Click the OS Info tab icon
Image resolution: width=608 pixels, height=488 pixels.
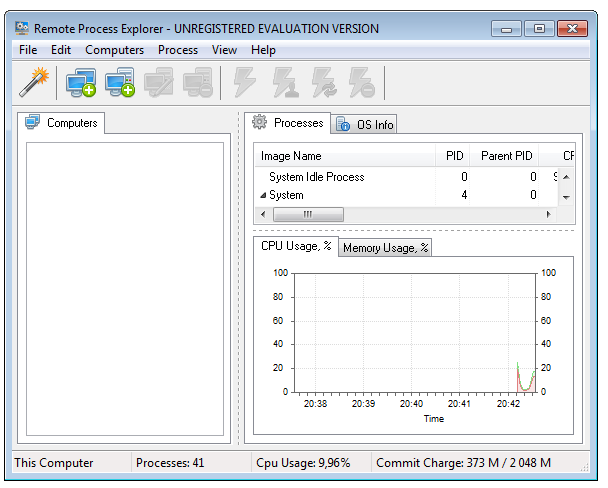click(342, 124)
